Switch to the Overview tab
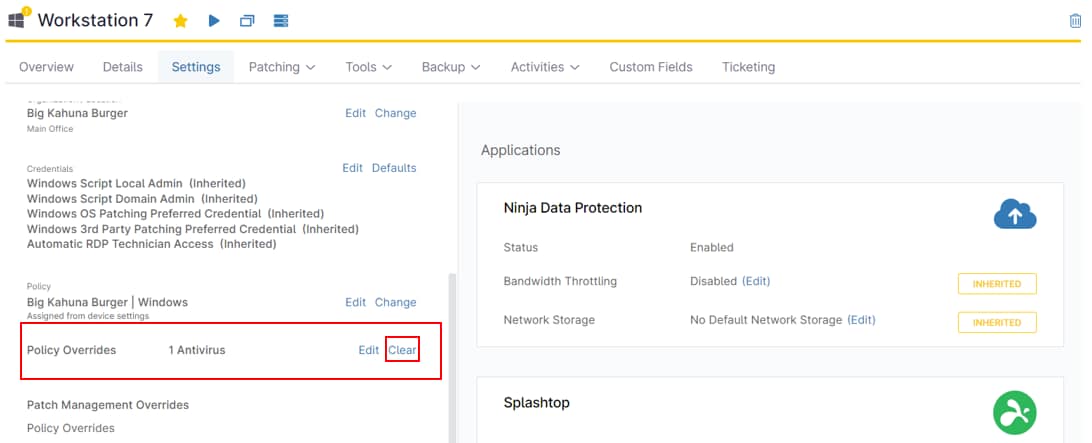 (x=46, y=67)
